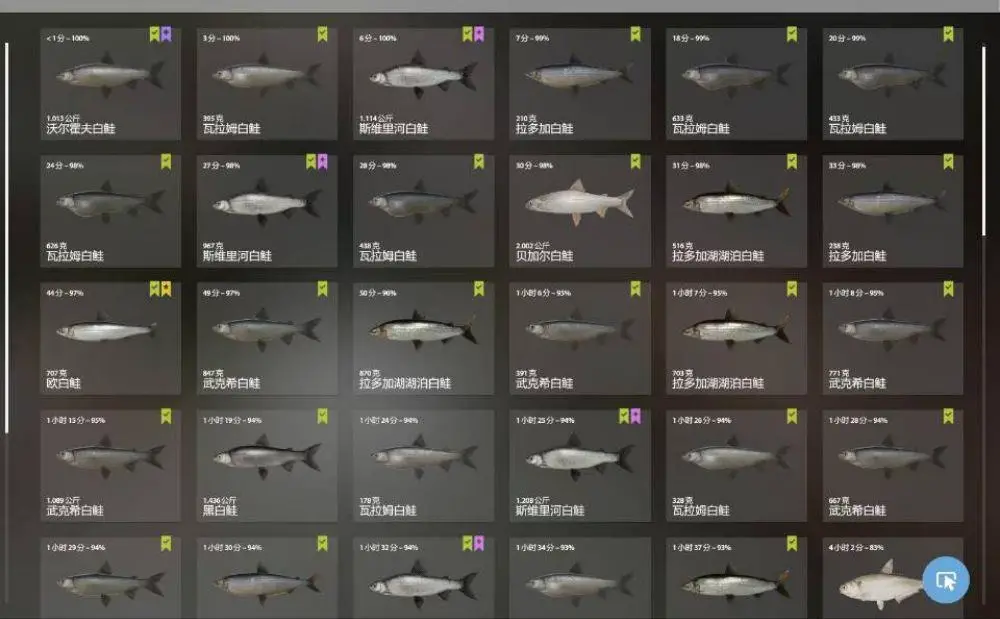
Task: Click the right vertical scrollbar thumb
Action: click(984, 141)
